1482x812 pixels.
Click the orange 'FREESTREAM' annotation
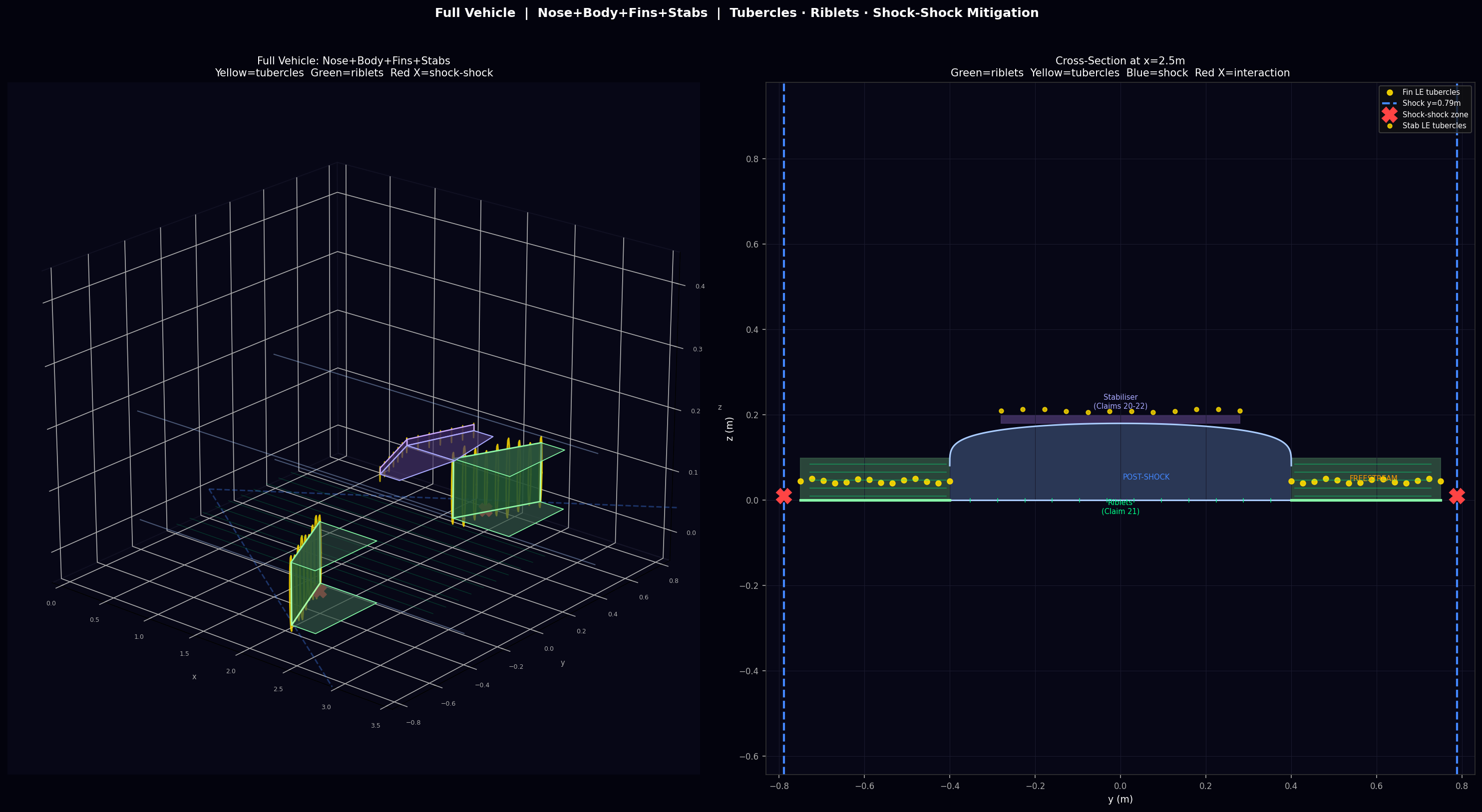click(1373, 479)
